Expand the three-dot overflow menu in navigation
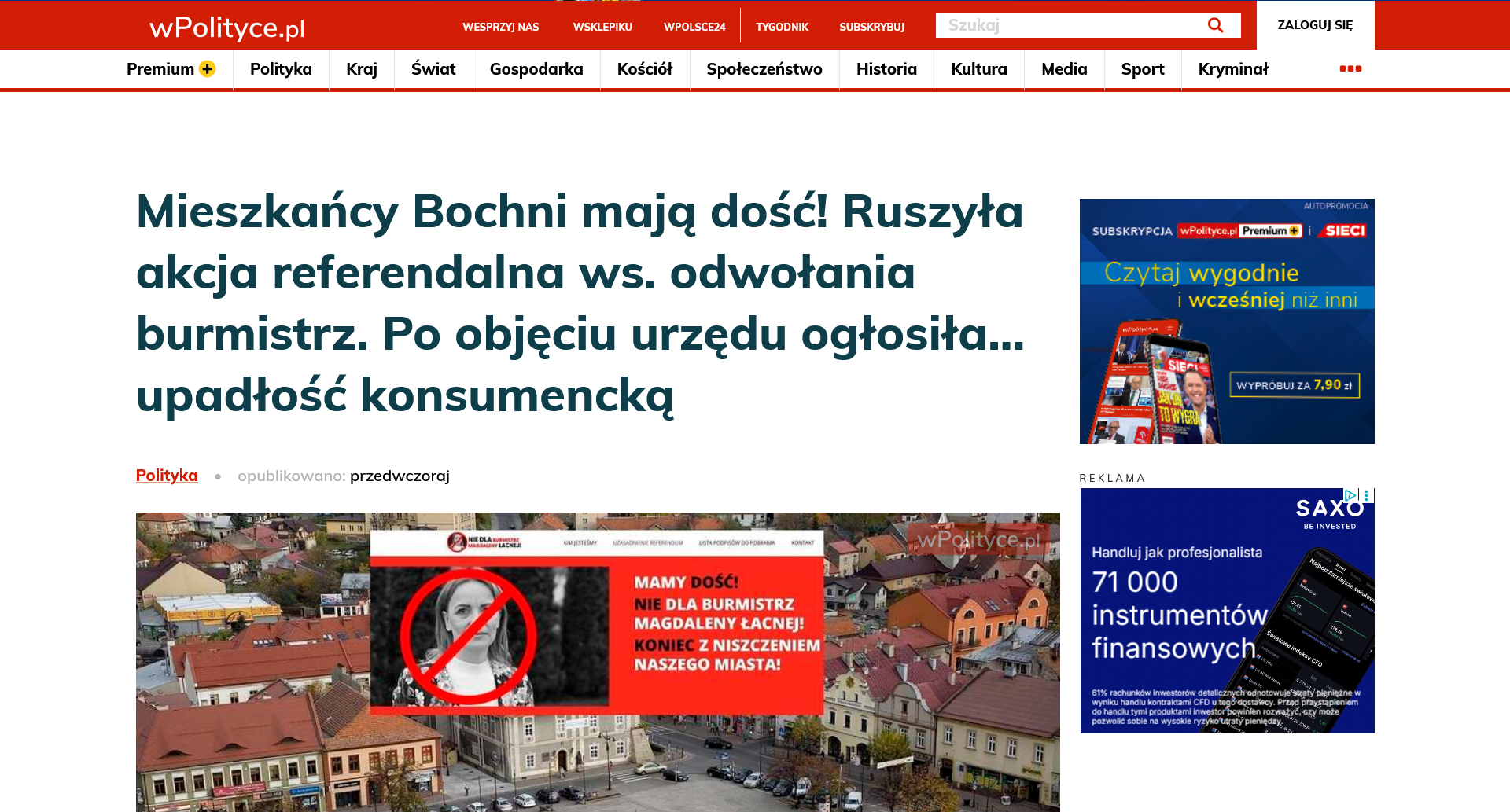 coord(1350,69)
